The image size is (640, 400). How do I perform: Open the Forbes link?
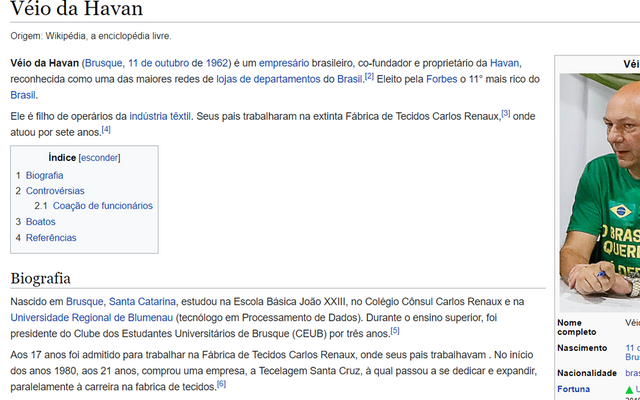click(442, 79)
